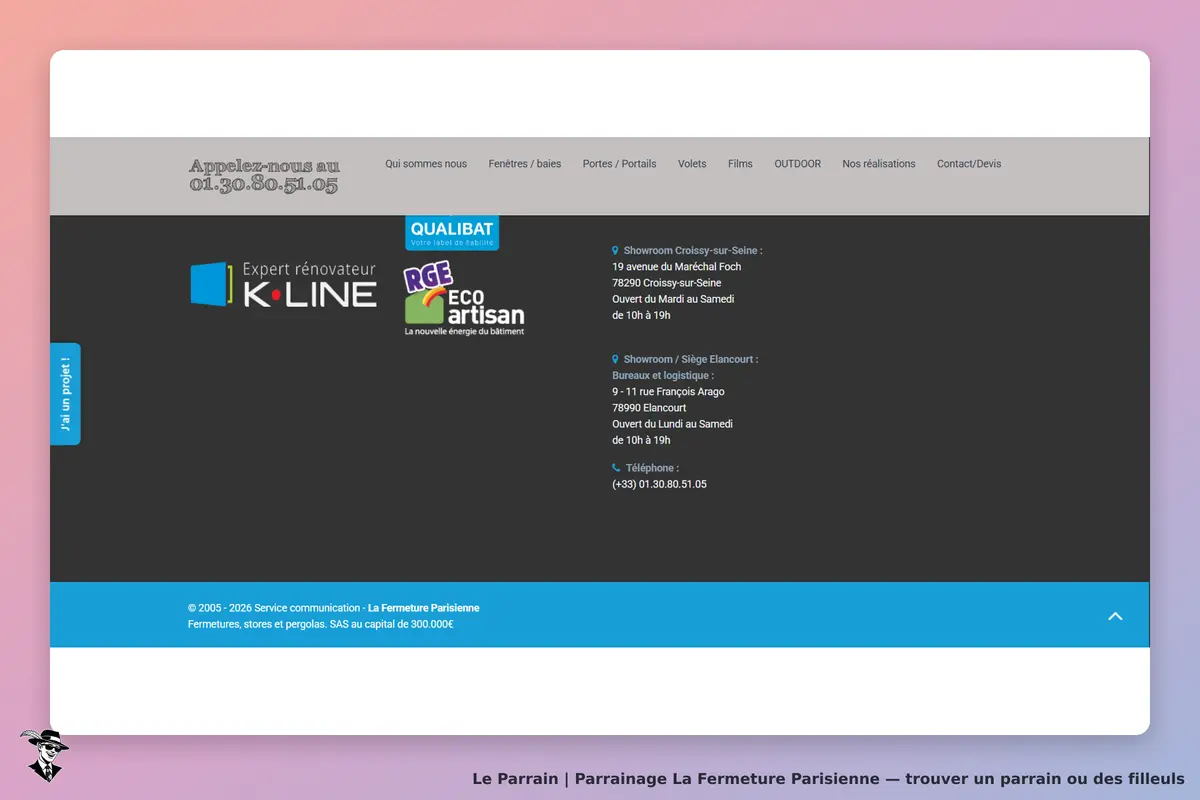
Task: Open the J'ai un projet side tab
Action: tap(65, 394)
